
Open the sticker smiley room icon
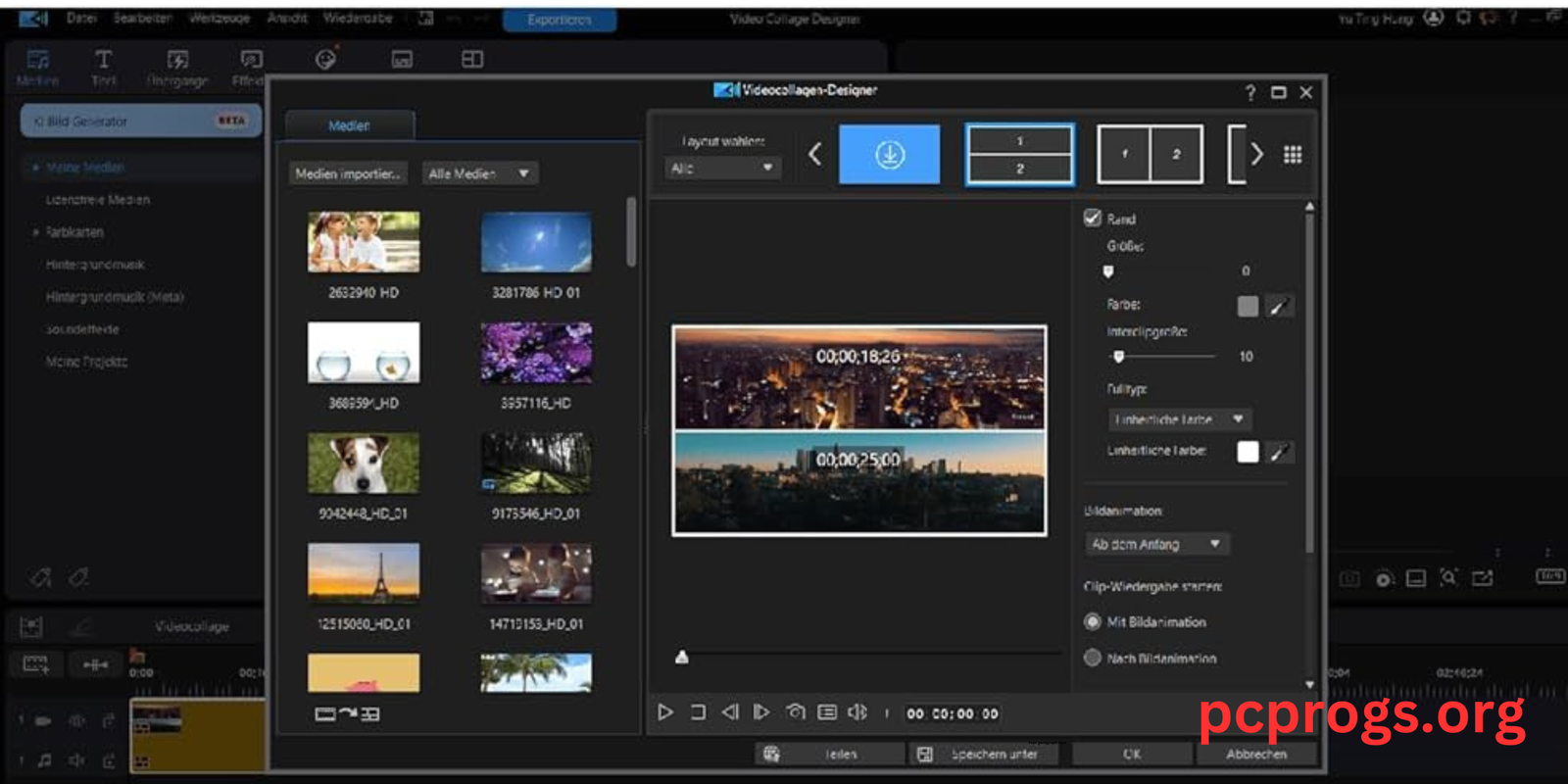325,60
